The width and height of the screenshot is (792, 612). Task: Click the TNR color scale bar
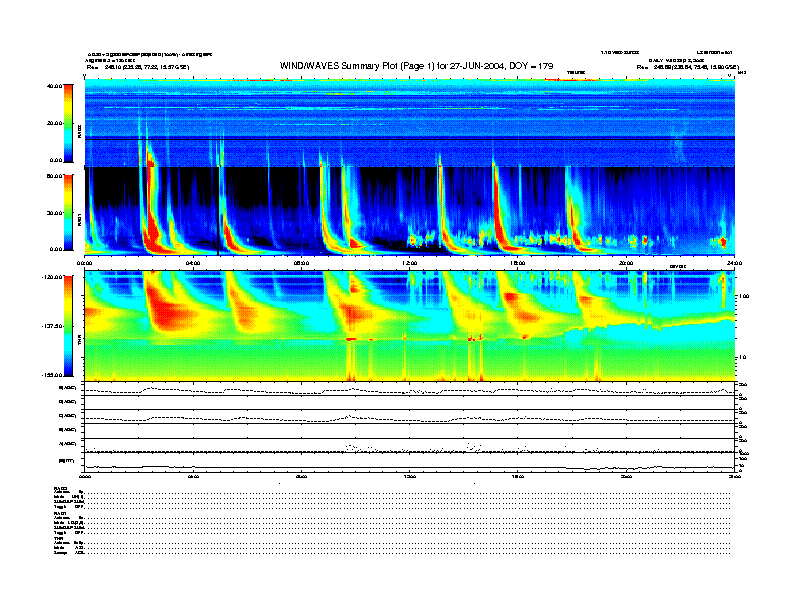click(67, 328)
